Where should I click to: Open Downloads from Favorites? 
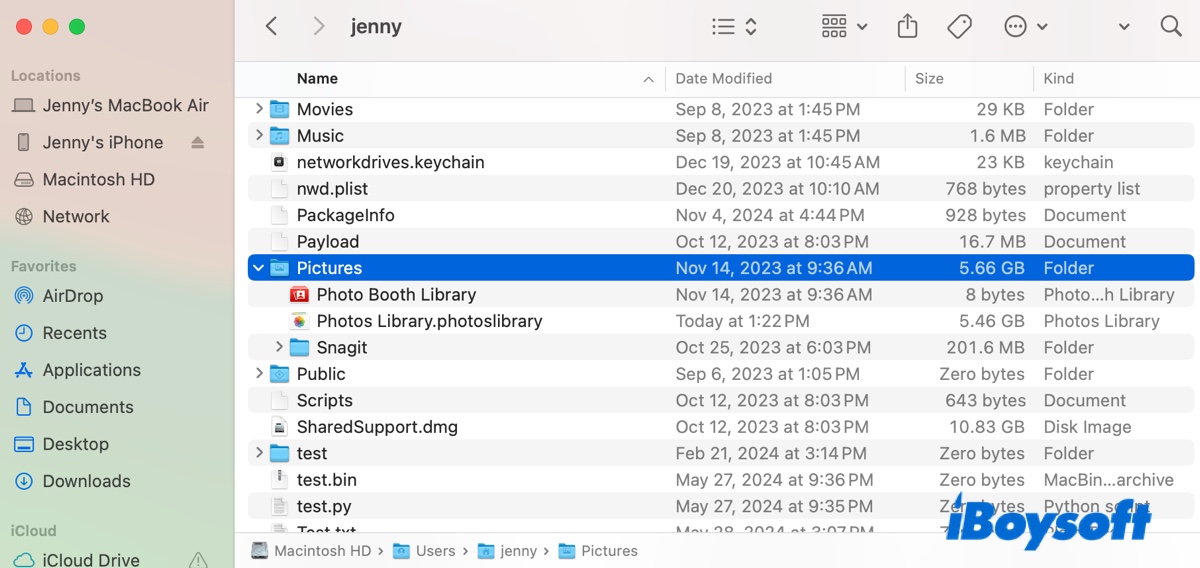[x=72, y=481]
